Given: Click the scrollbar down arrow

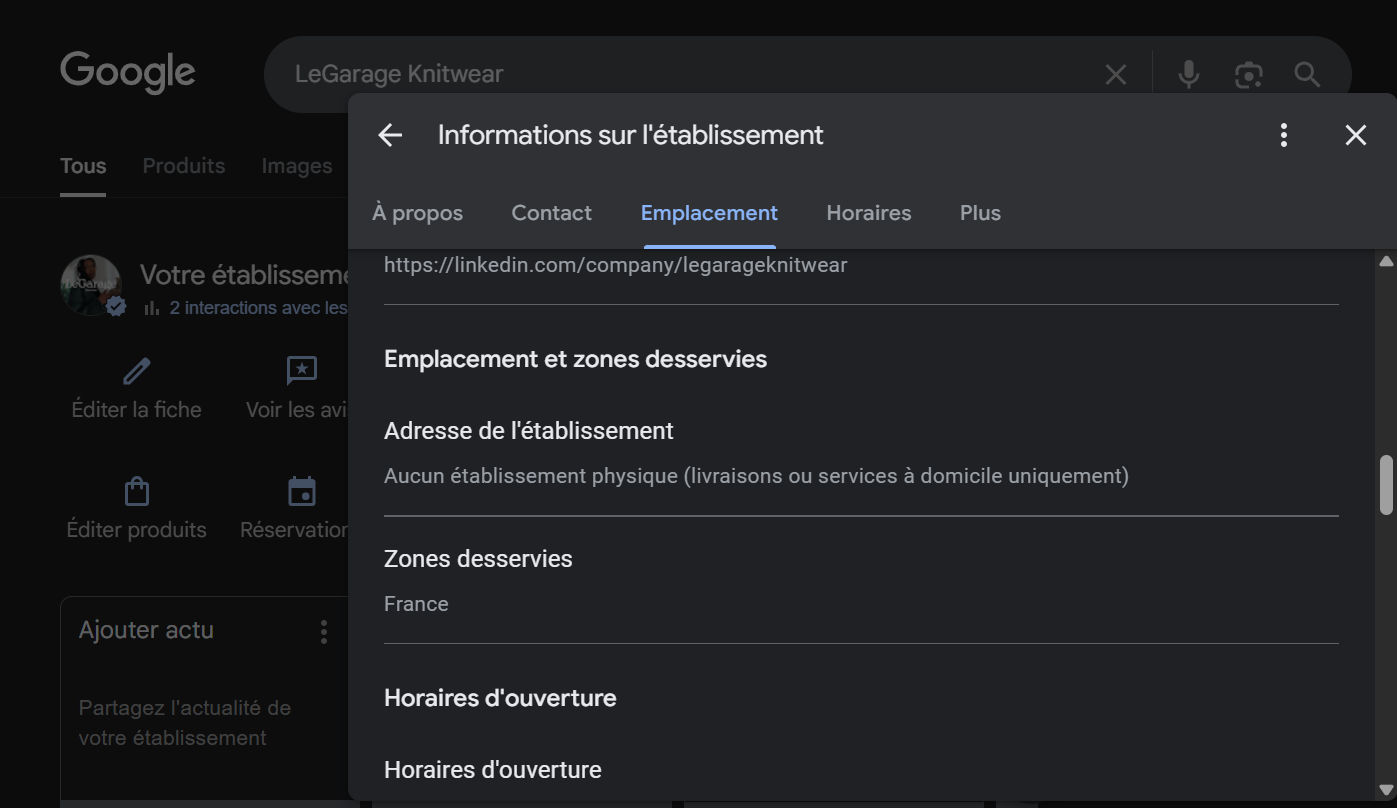Looking at the screenshot, I should (x=1386, y=790).
